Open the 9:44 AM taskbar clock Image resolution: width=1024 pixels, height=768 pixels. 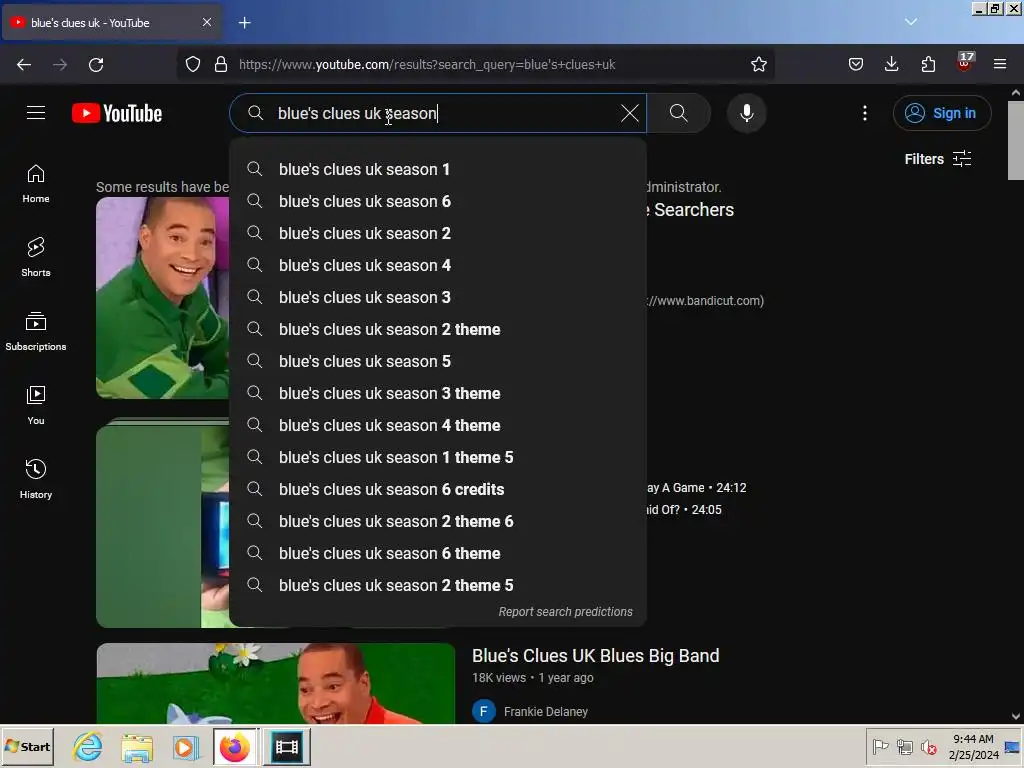pos(973,746)
